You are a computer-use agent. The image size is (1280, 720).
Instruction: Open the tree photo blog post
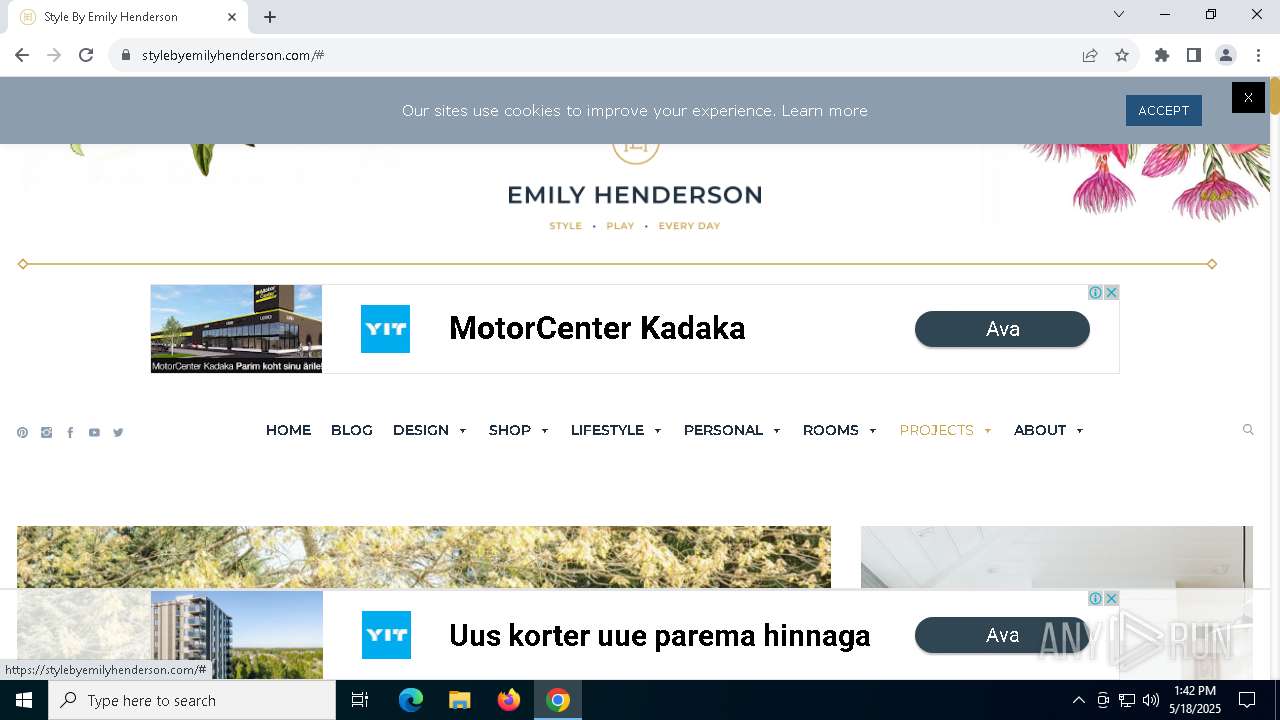click(x=424, y=557)
